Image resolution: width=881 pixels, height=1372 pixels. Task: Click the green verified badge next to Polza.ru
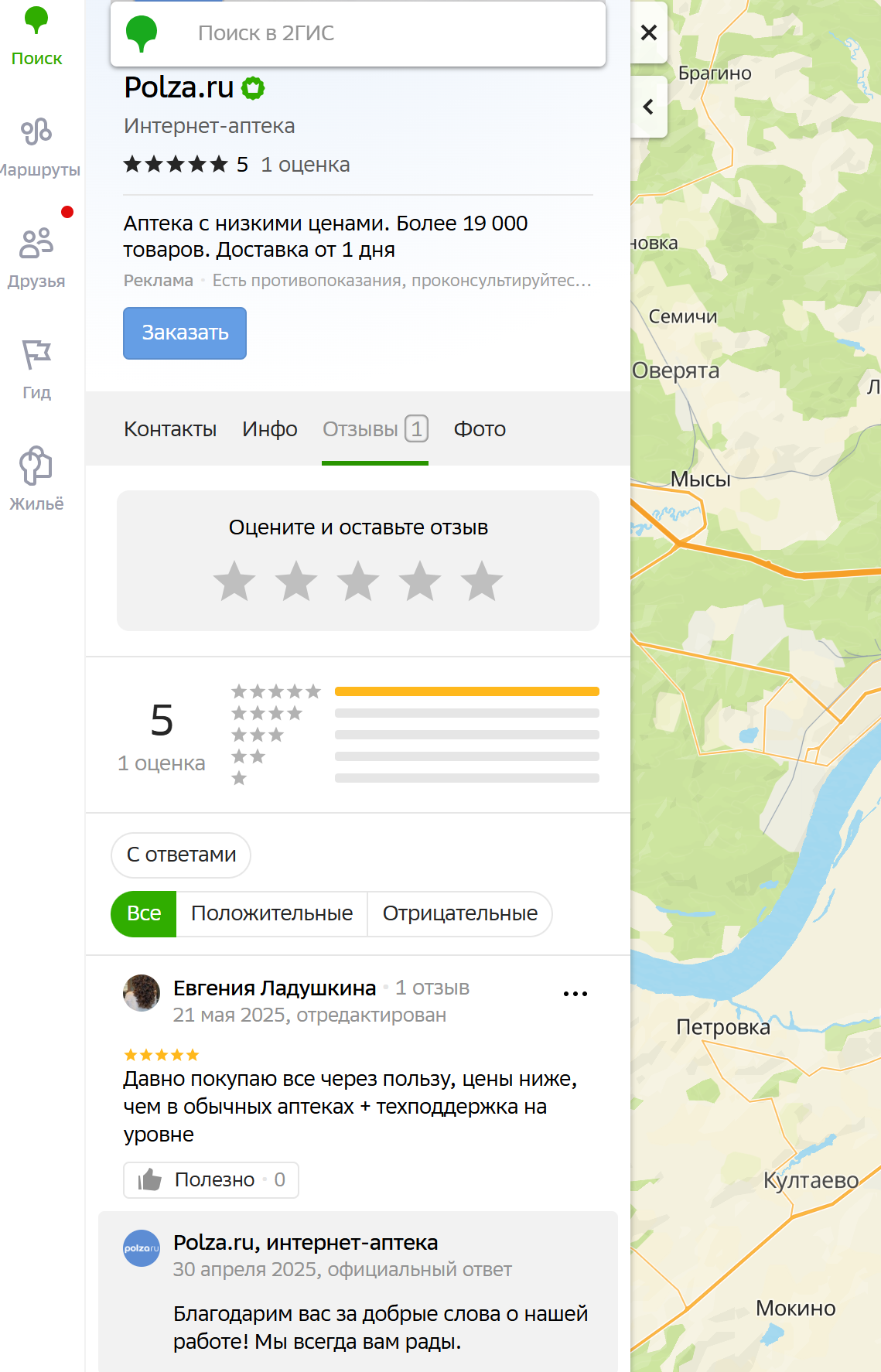point(253,88)
